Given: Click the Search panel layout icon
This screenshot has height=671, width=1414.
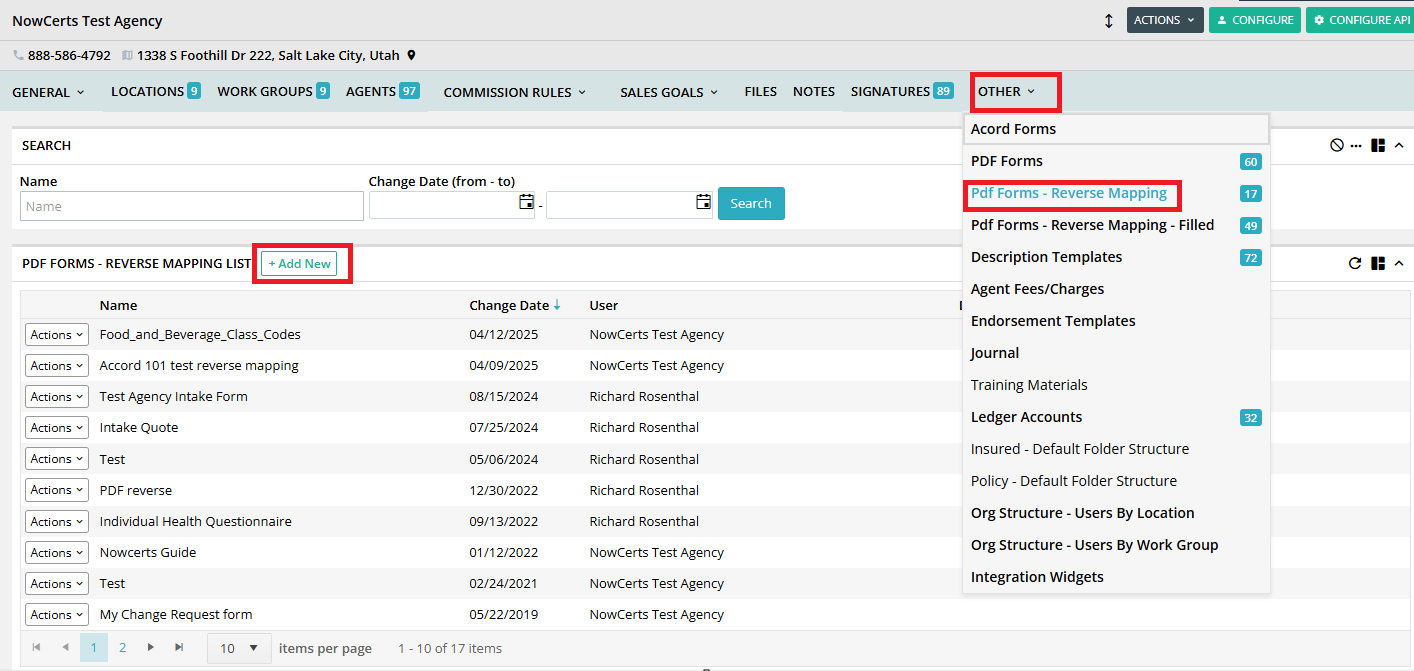Looking at the screenshot, I should point(1378,145).
